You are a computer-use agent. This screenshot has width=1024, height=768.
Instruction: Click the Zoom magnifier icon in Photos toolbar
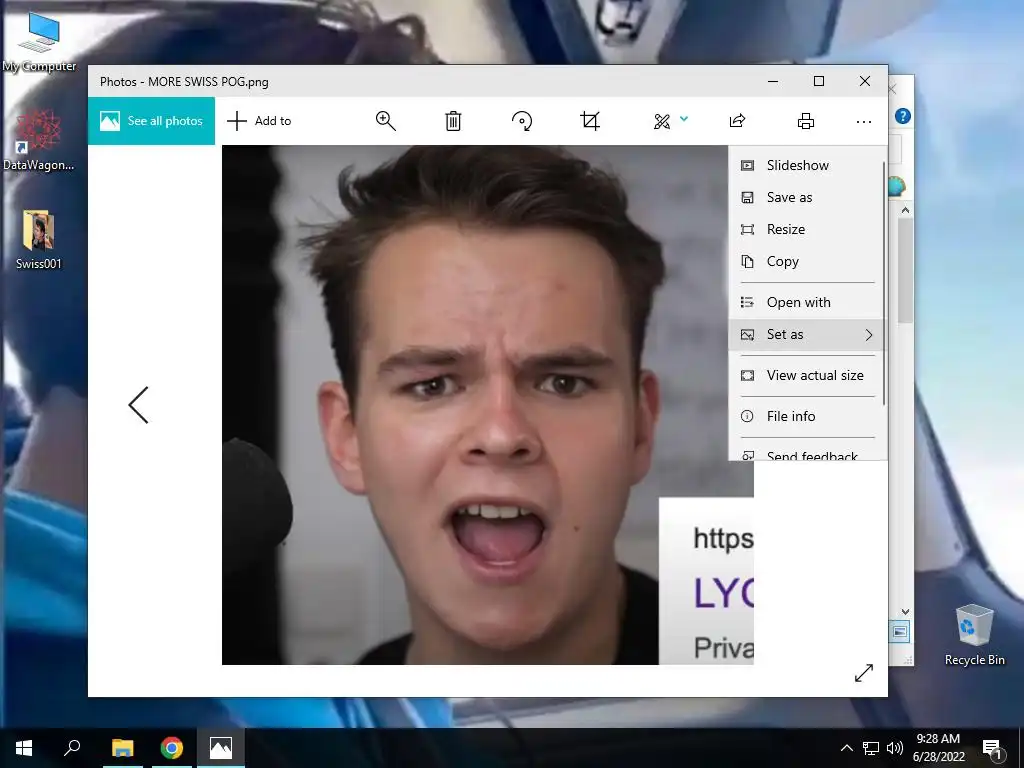tap(385, 121)
